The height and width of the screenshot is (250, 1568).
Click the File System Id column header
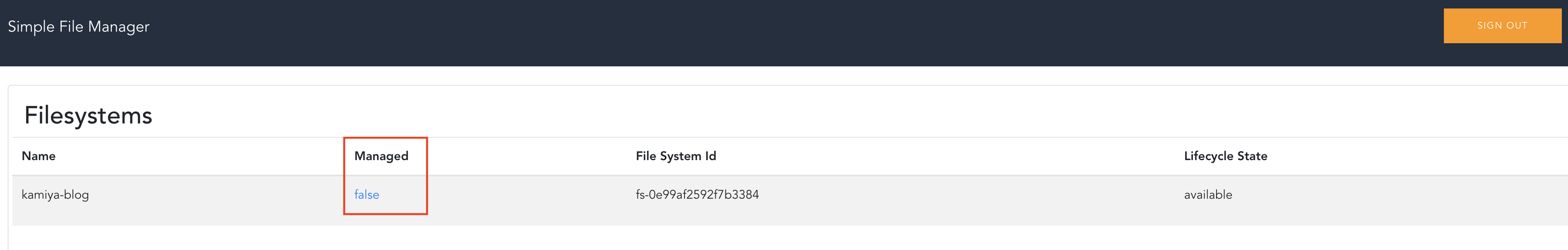(x=675, y=155)
